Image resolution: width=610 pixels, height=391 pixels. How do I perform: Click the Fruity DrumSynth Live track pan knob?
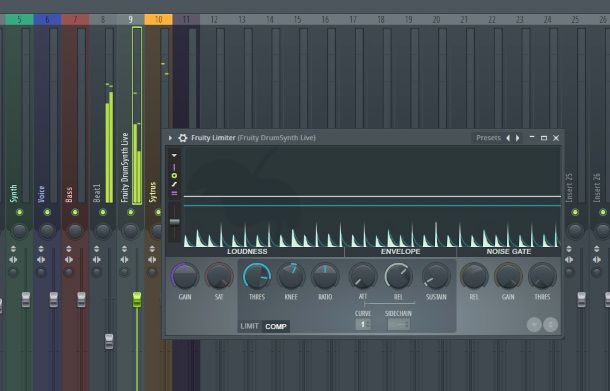pyautogui.click(x=131, y=231)
